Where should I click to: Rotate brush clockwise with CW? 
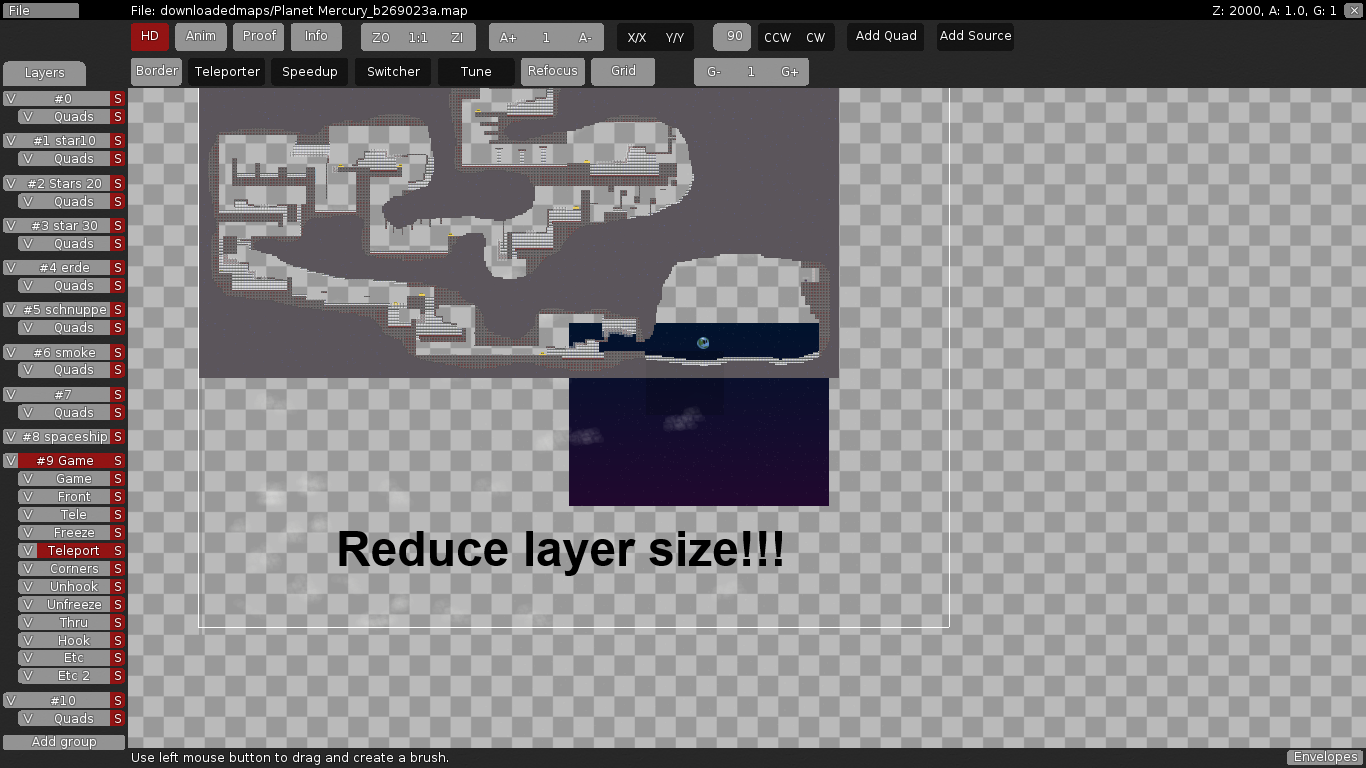pos(816,38)
